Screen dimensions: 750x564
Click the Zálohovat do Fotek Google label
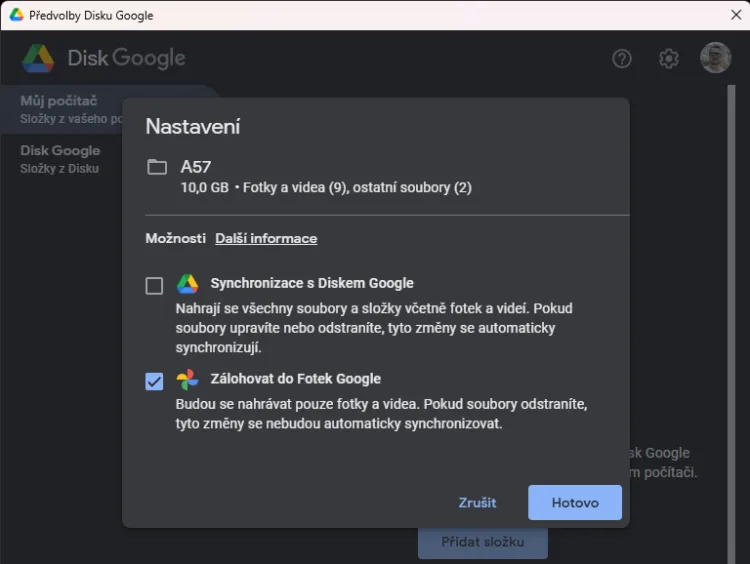coord(296,379)
